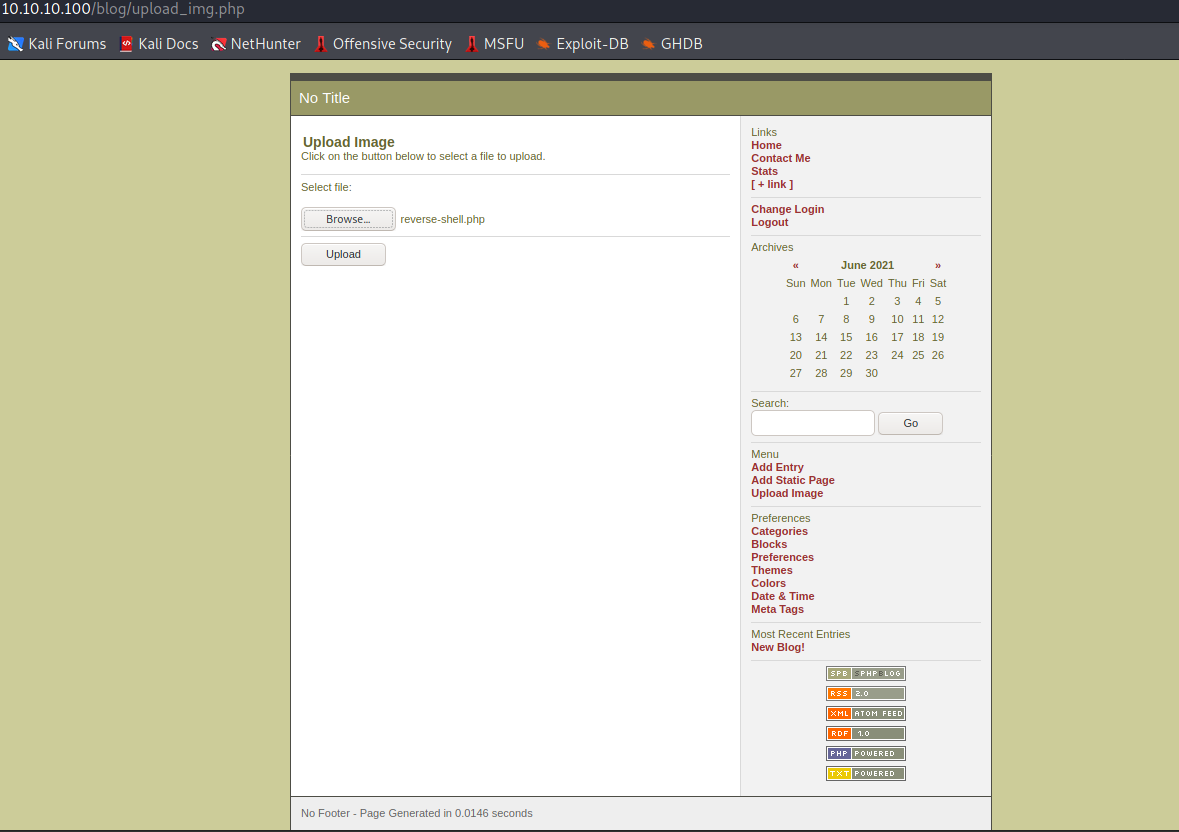The height and width of the screenshot is (832, 1179).
Task: Click the Logout link
Action: tap(769, 223)
